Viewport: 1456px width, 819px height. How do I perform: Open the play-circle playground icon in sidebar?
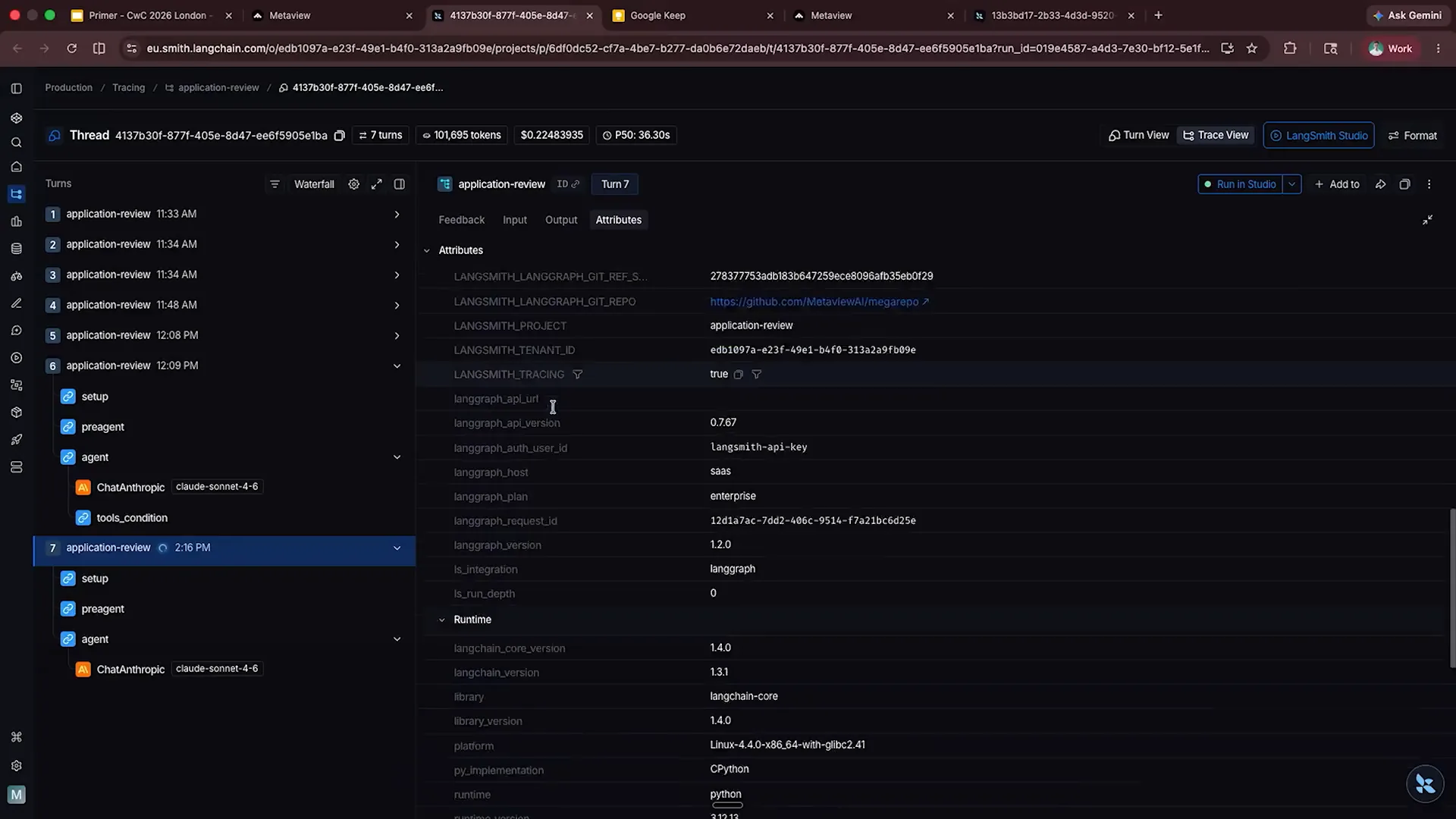coord(17,358)
